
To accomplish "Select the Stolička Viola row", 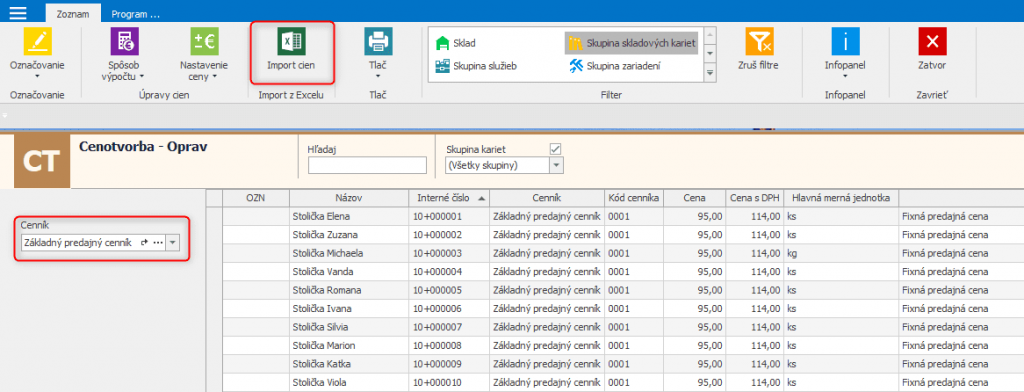I will 615,382.
